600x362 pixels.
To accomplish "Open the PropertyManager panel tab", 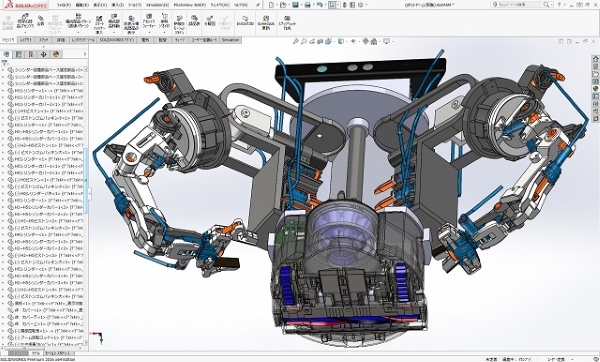I will [x=18, y=54].
